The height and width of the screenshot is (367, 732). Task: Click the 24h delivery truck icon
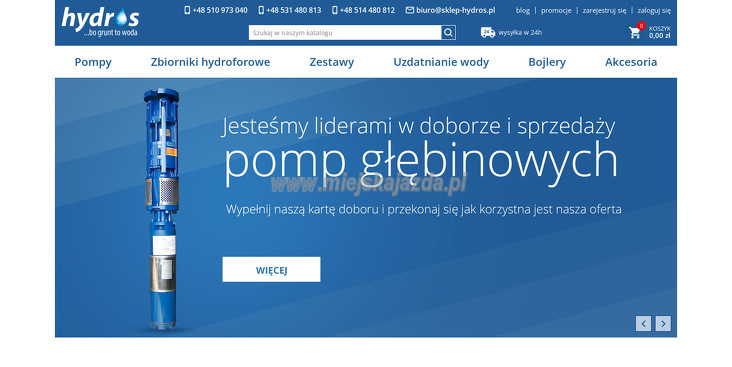[x=487, y=32]
